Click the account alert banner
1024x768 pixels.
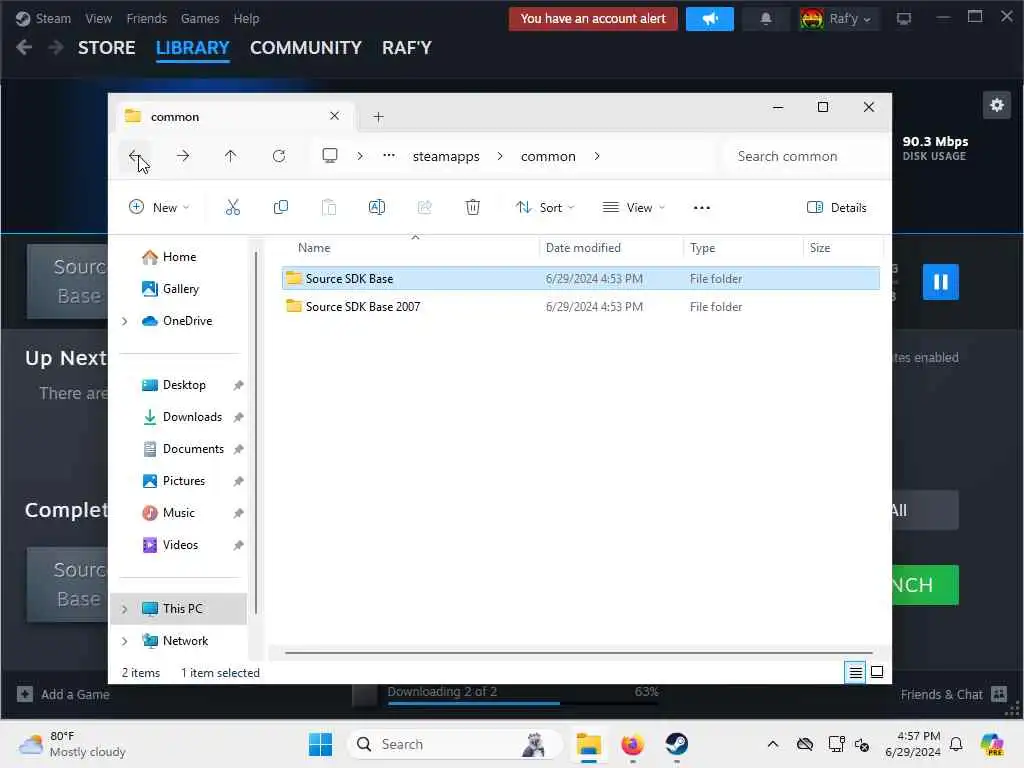click(593, 19)
